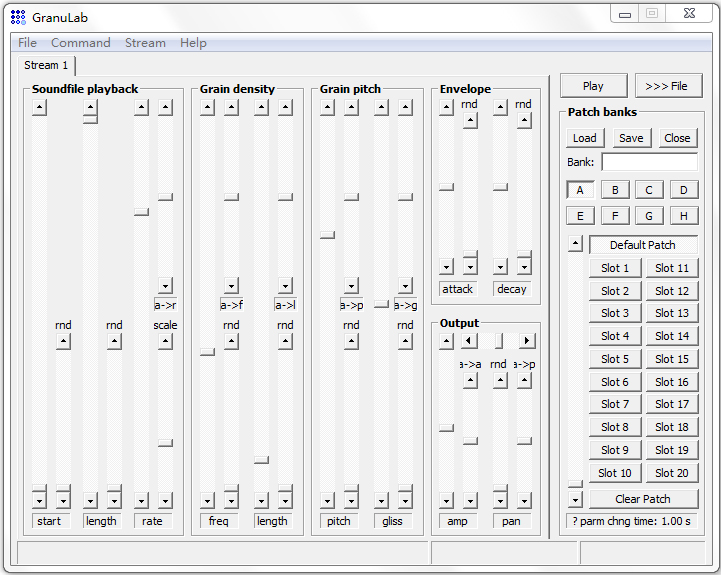721x575 pixels.
Task: Click the attack slider up arrow
Action: coord(446,108)
